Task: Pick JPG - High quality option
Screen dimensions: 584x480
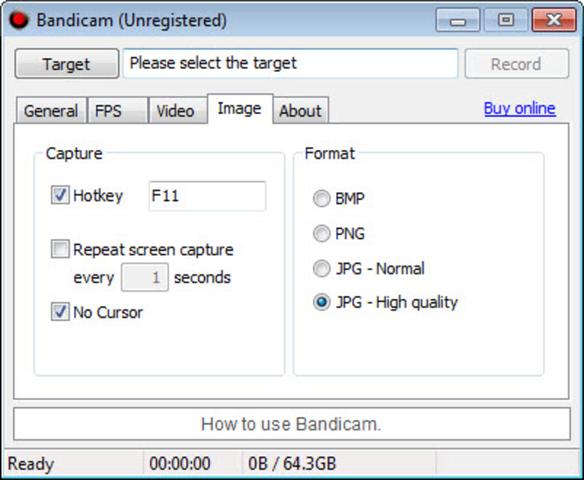Action: pyautogui.click(x=321, y=302)
